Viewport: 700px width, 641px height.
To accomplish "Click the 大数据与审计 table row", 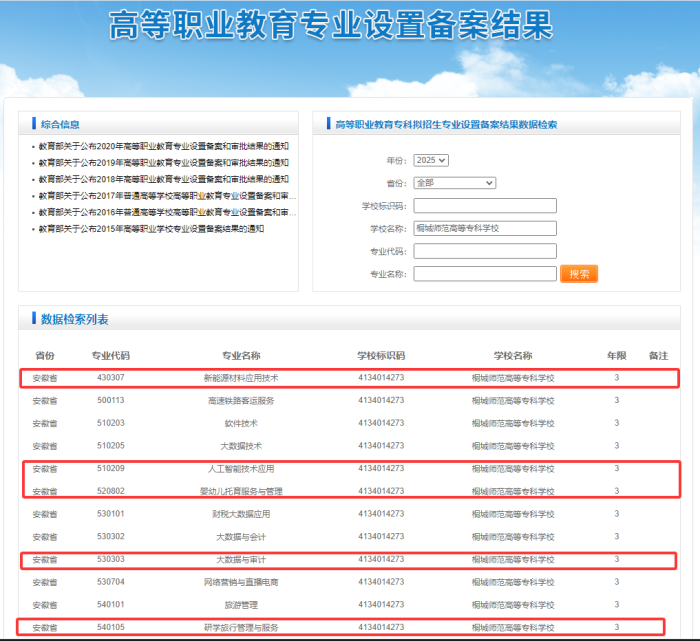I will [x=241, y=559].
